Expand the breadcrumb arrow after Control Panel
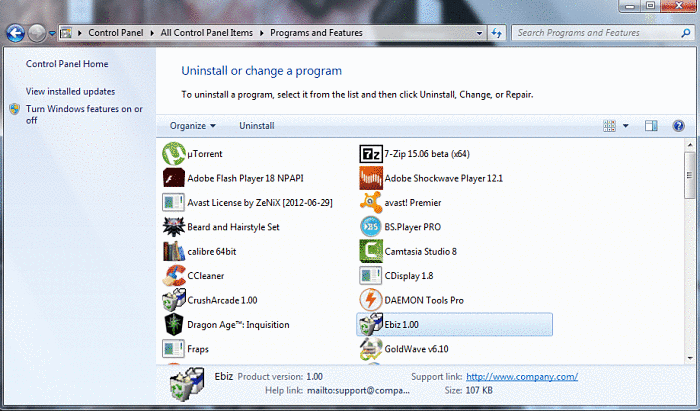The image size is (700, 411). pos(152,33)
